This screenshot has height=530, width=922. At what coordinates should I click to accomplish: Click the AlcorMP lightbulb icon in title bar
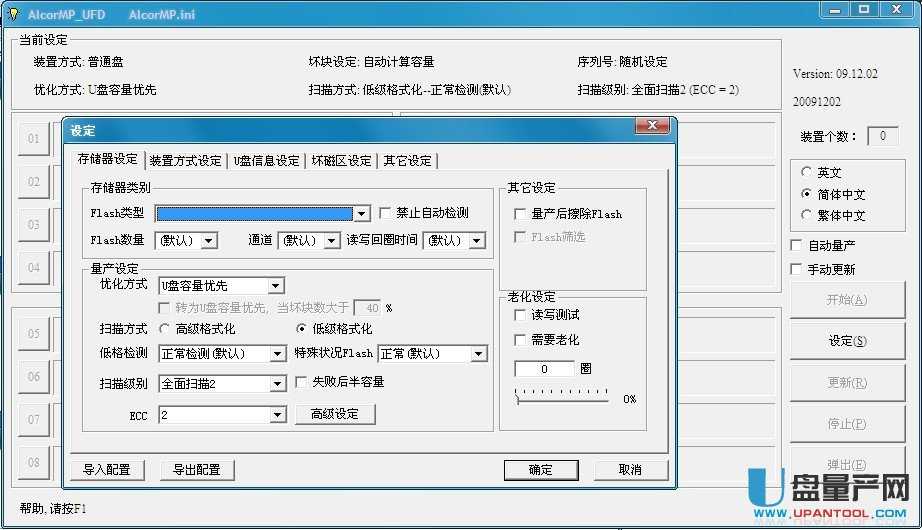click(x=13, y=12)
